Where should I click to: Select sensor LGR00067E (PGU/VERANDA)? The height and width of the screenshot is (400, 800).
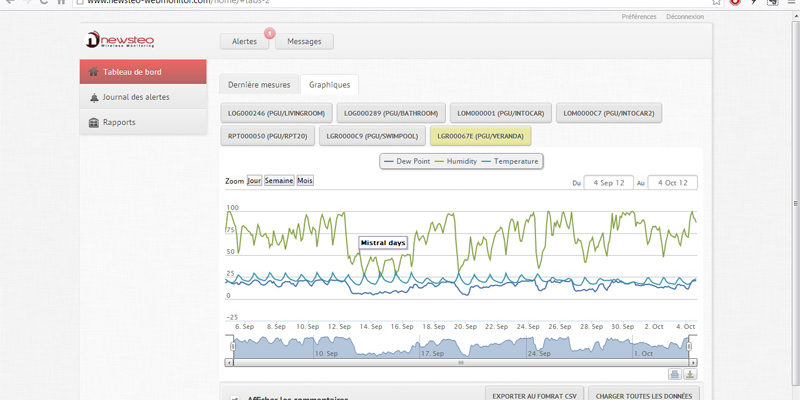tap(481, 136)
